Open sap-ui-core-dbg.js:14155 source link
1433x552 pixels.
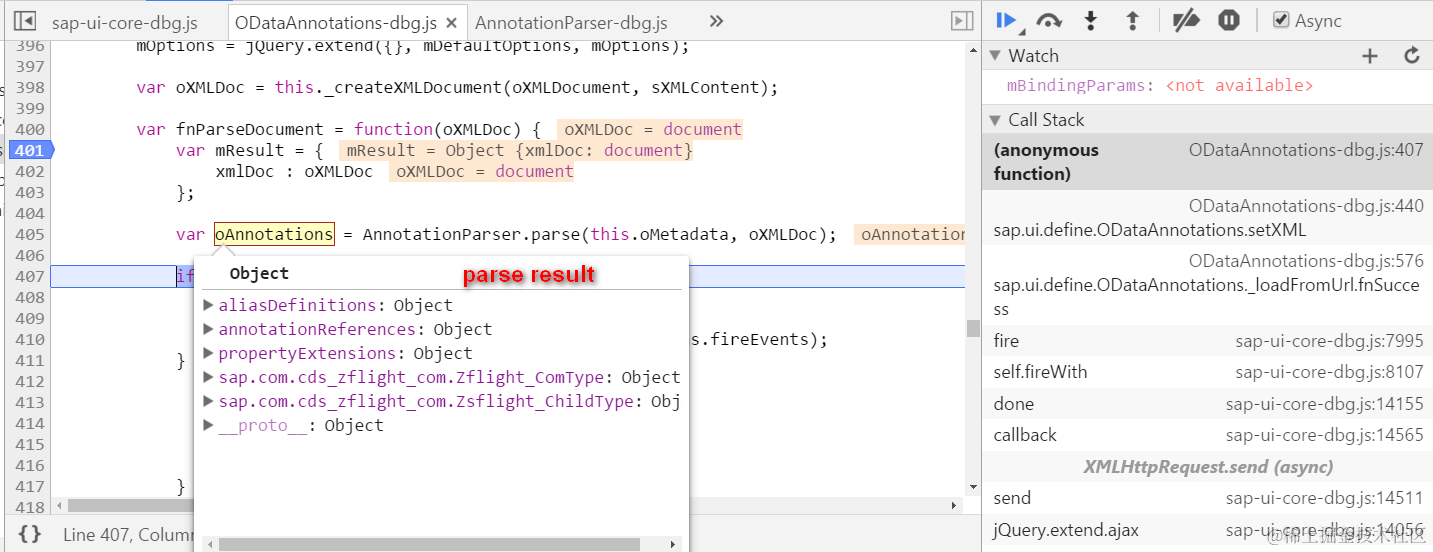[x=1325, y=404]
